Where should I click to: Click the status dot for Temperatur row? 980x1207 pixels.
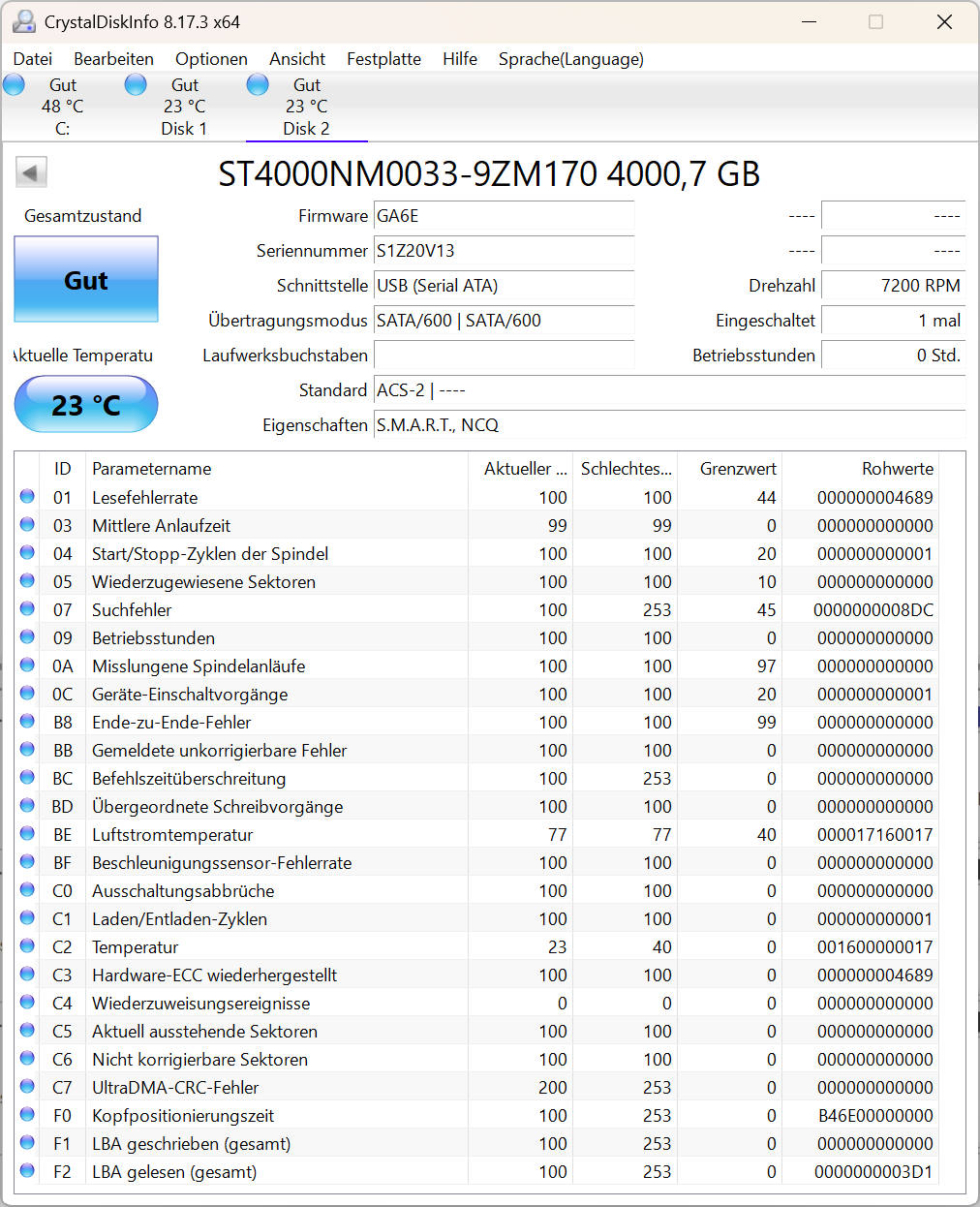pyautogui.click(x=27, y=946)
